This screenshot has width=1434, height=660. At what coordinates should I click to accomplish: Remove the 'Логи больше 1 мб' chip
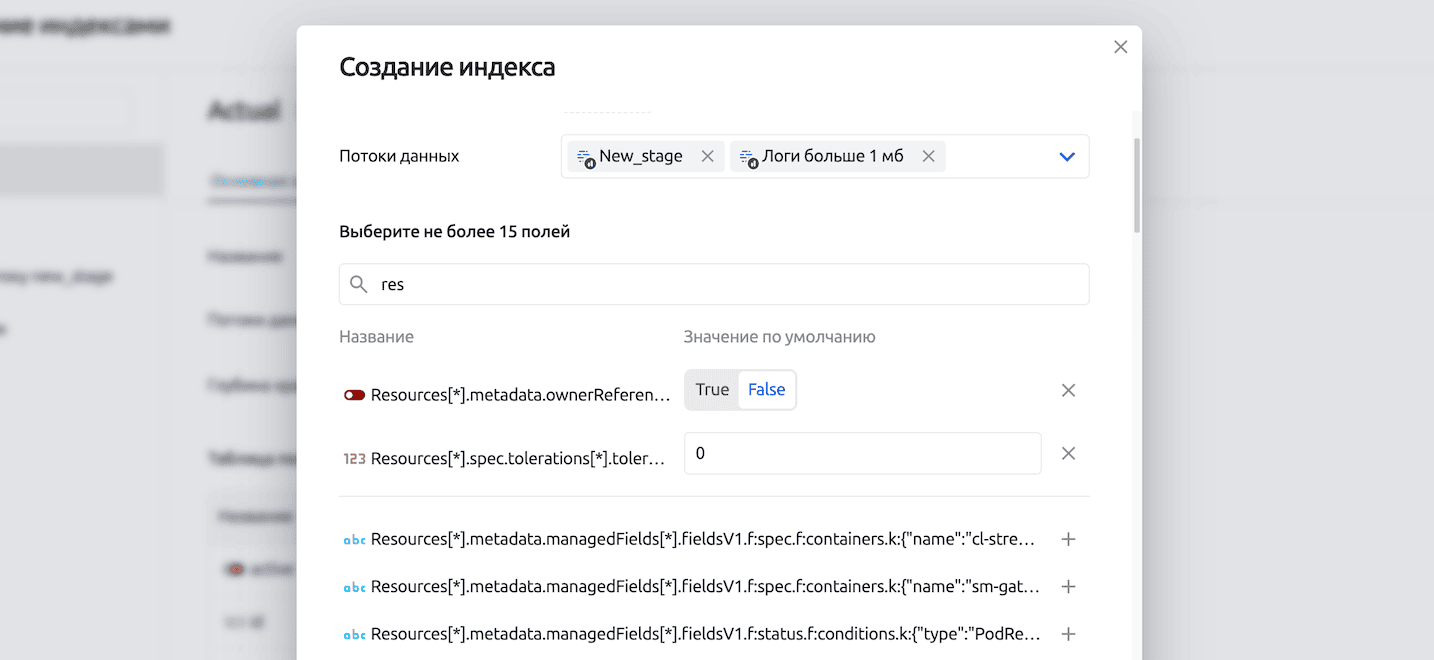pyautogui.click(x=928, y=157)
